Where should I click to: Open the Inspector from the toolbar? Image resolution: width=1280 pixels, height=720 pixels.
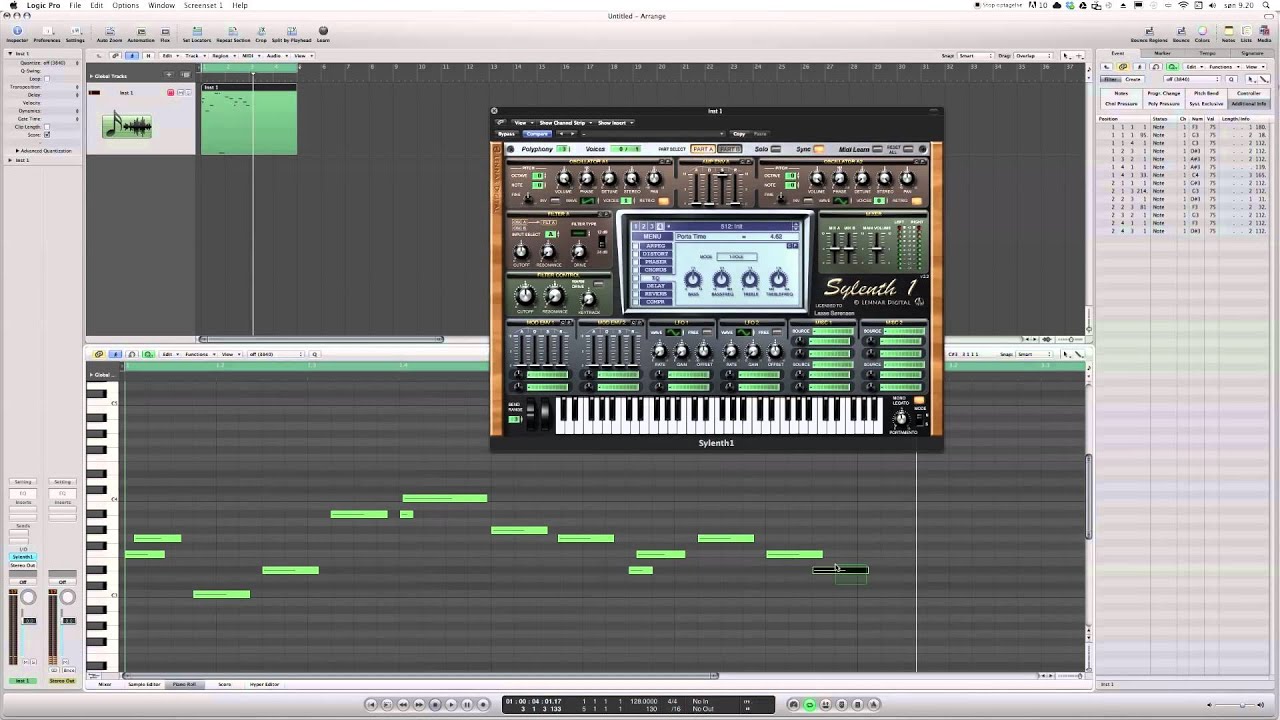17,34
